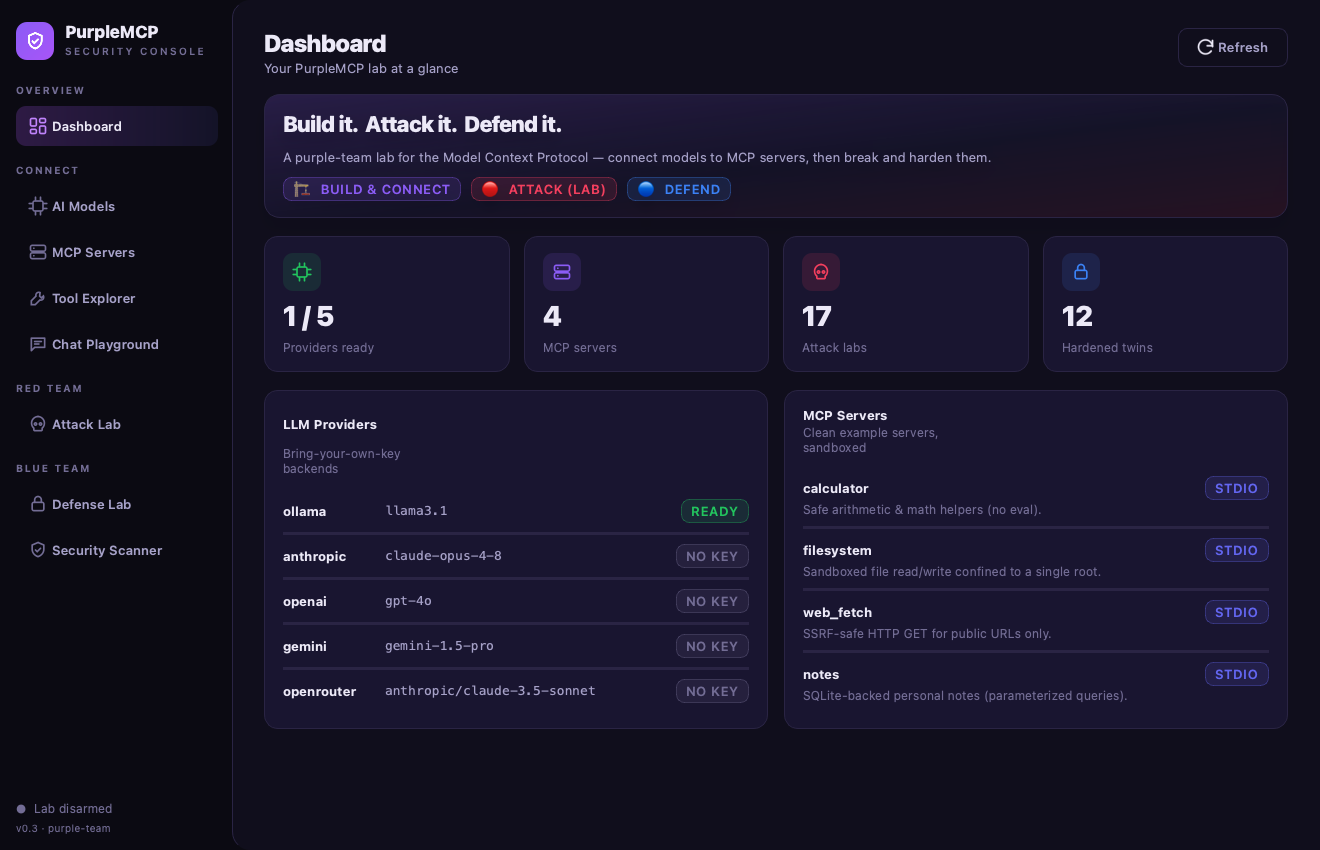Click the STDIO badge for web_fetch
This screenshot has height=850, width=1320.
1237,612
